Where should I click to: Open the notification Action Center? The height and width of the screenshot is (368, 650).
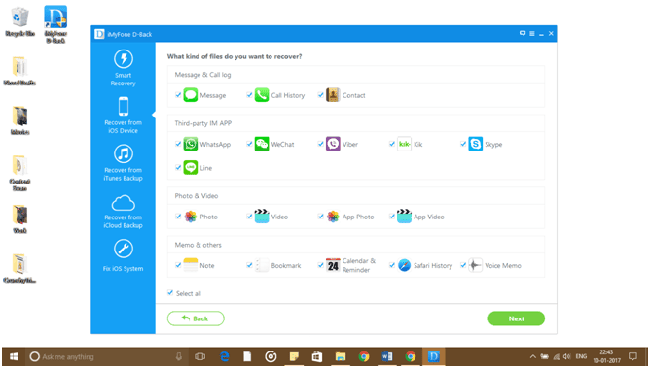pyautogui.click(x=633, y=356)
